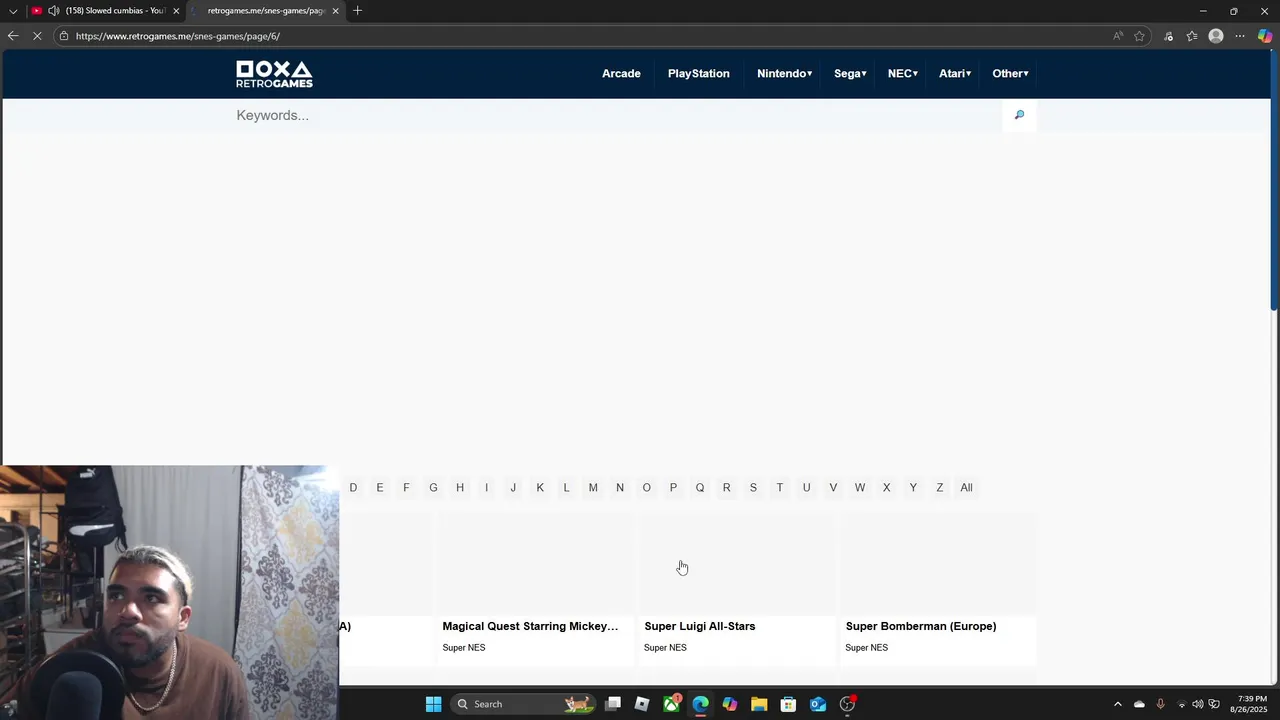Filter games by letter P
Viewport: 1280px width, 720px height.
673,488
